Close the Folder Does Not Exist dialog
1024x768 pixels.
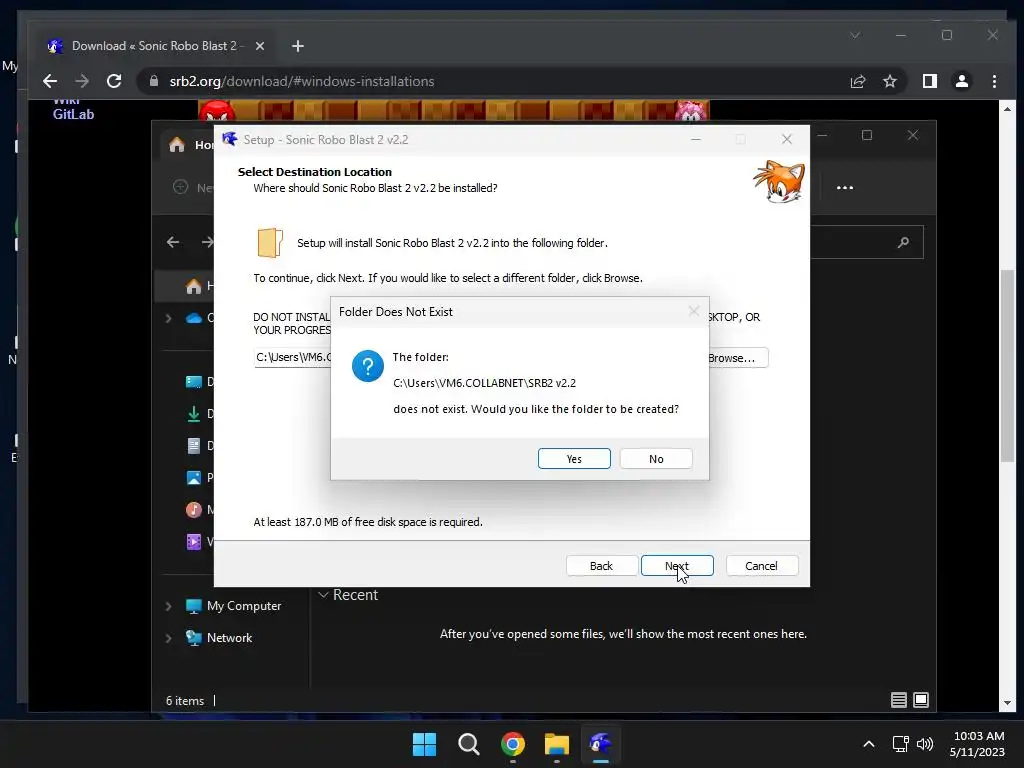coord(694,312)
